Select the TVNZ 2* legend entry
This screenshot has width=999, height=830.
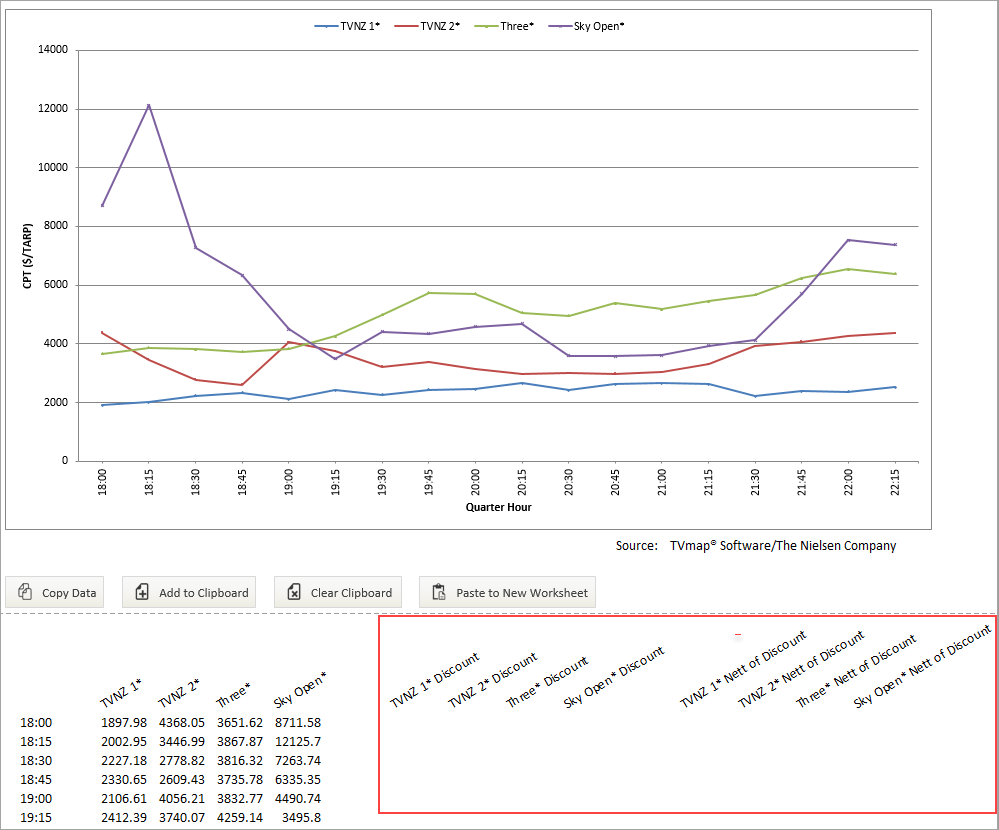coord(427,26)
